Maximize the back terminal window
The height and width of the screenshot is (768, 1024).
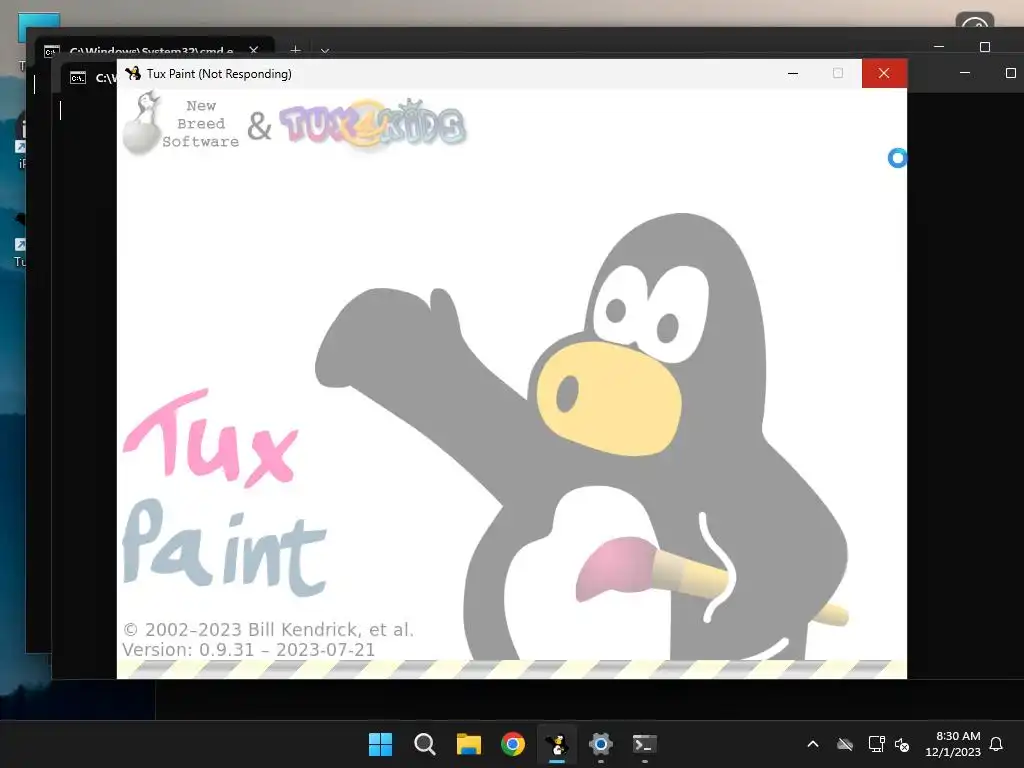click(985, 47)
